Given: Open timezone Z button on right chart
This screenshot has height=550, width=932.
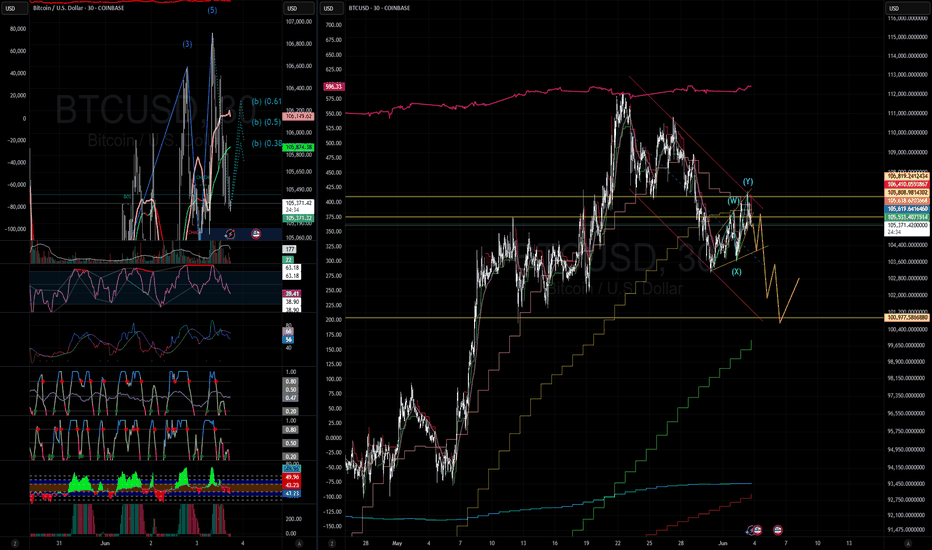Looking at the screenshot, I should click(331, 543).
